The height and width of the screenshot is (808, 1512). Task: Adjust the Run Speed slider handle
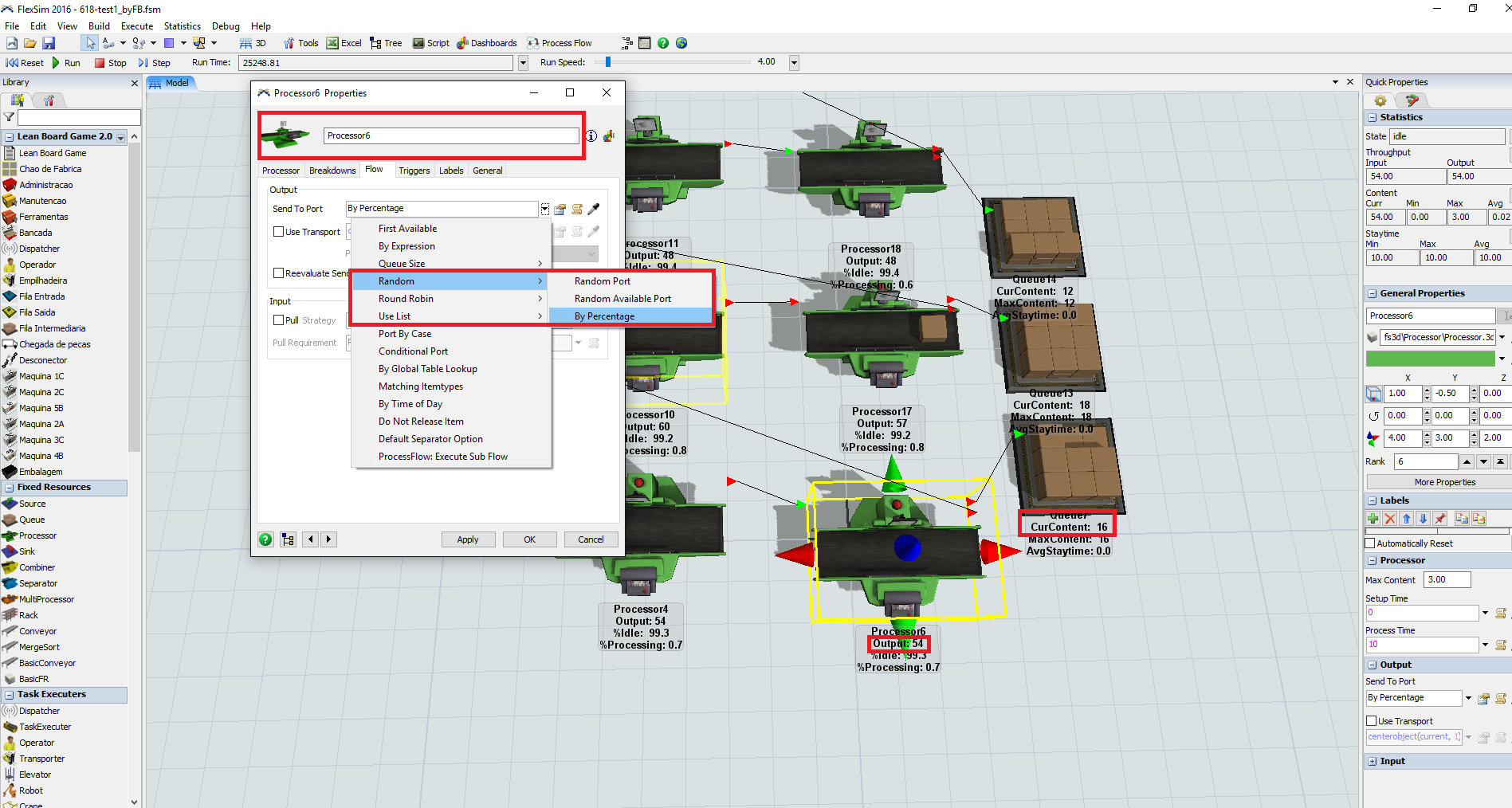click(x=608, y=62)
